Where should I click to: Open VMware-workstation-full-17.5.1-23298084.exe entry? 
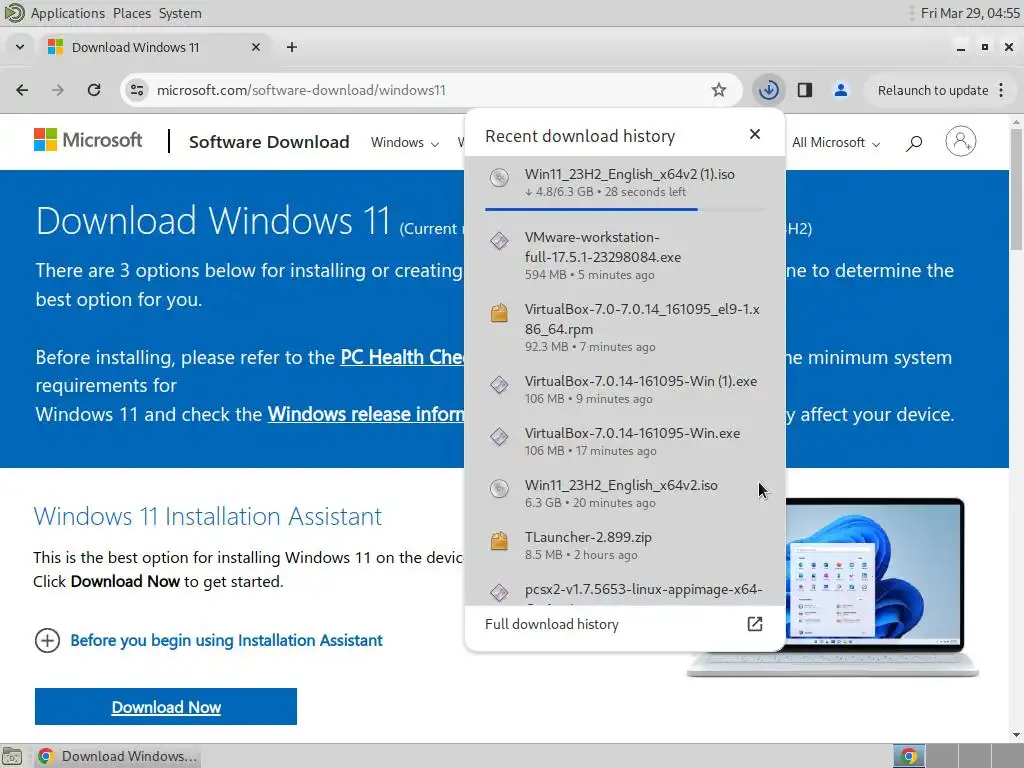[624, 255]
